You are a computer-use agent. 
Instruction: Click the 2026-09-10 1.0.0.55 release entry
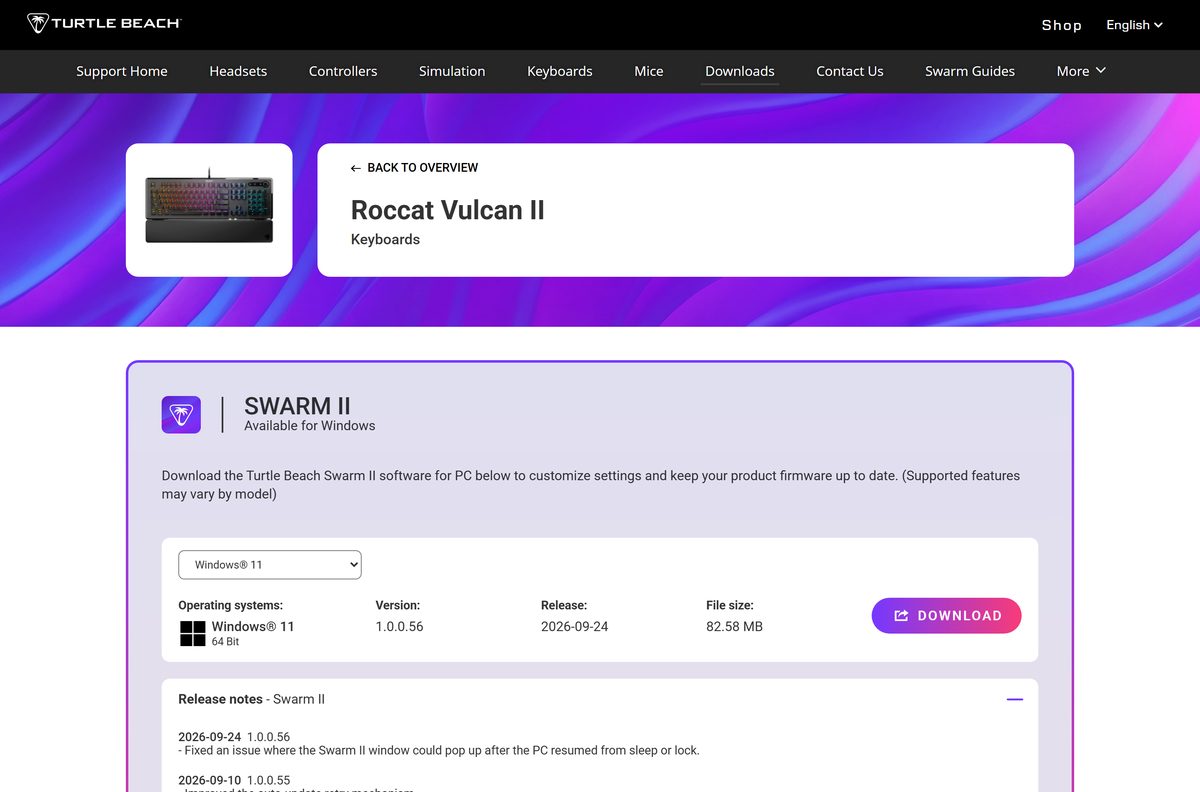(234, 780)
